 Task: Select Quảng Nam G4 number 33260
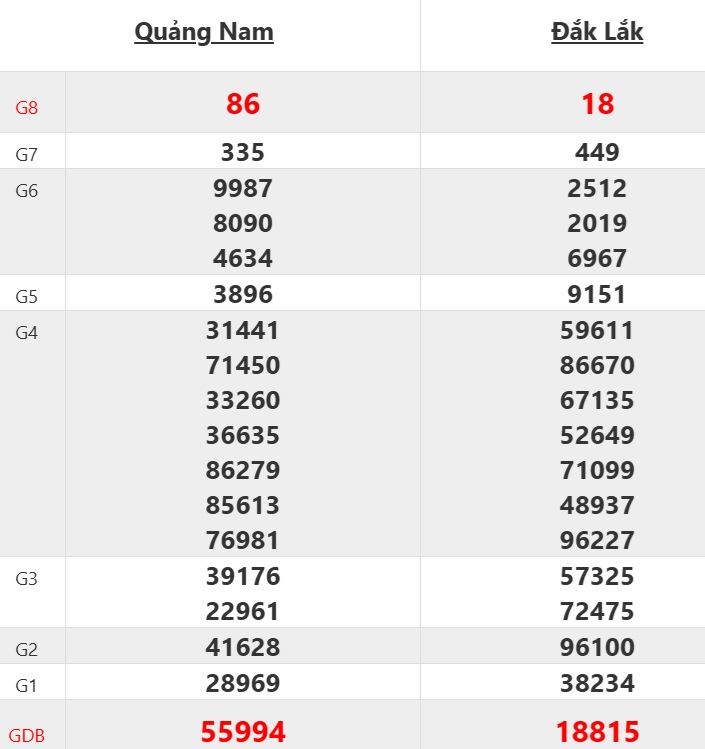[x=243, y=400]
